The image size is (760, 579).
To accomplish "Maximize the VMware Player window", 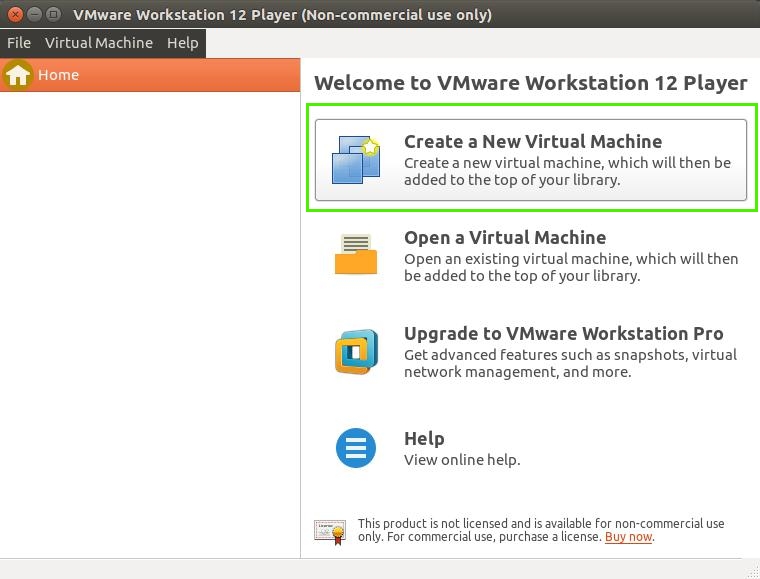I will [x=53, y=15].
